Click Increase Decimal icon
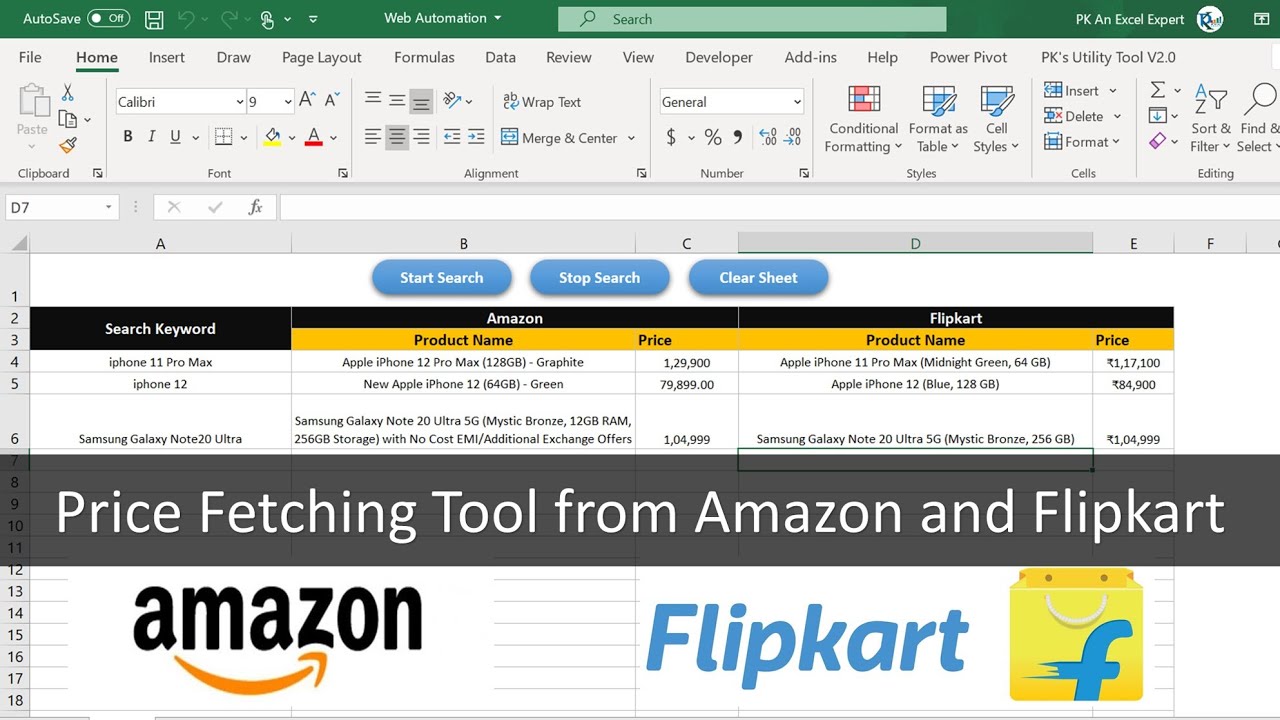 [768, 137]
